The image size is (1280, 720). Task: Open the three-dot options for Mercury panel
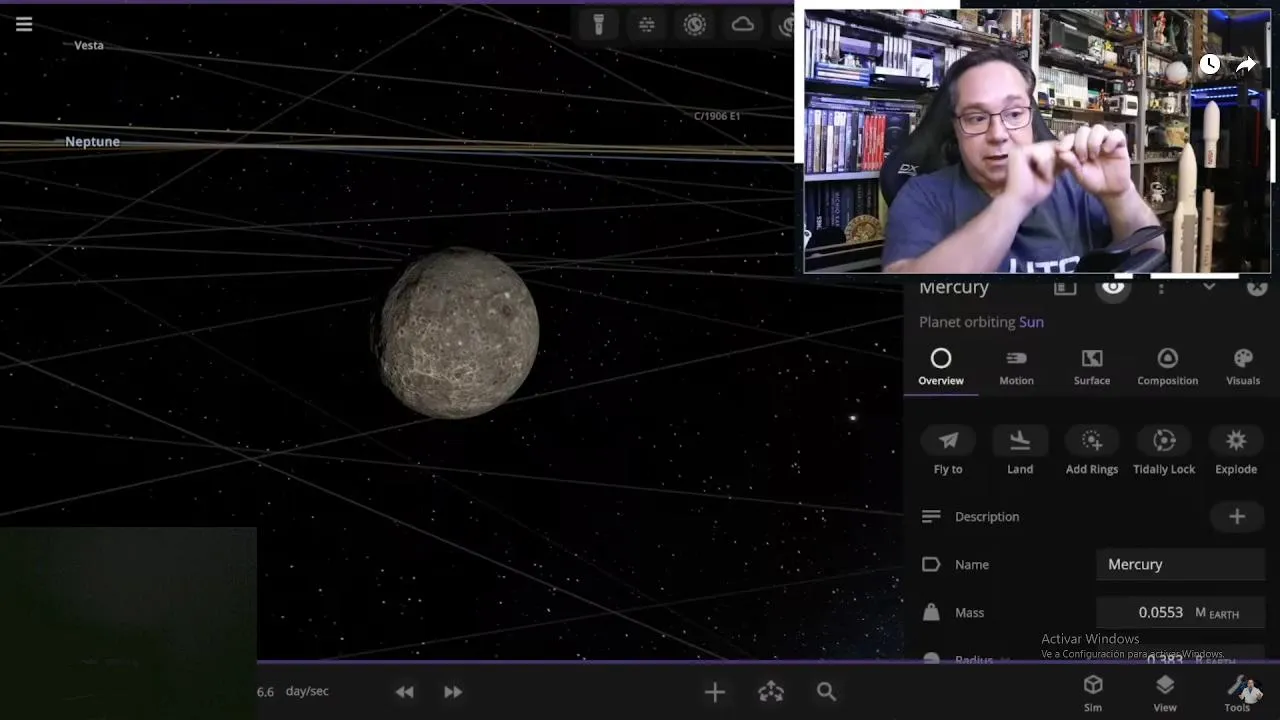tap(1161, 287)
